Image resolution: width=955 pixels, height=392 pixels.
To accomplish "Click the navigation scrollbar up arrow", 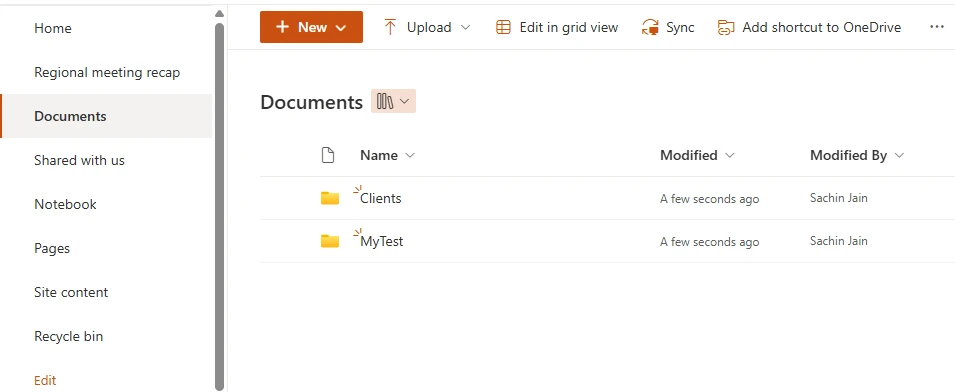I will pos(220,13).
